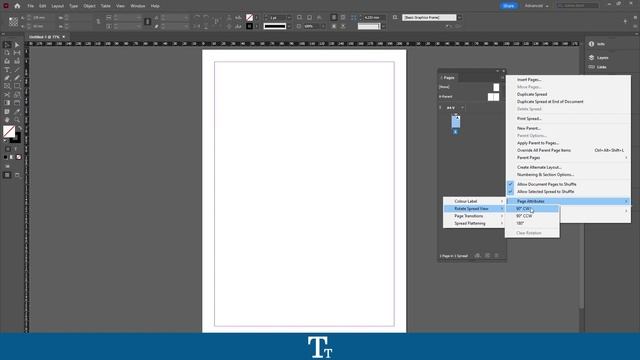Select page 1 thumbnail in Pages panel

pos(456,122)
